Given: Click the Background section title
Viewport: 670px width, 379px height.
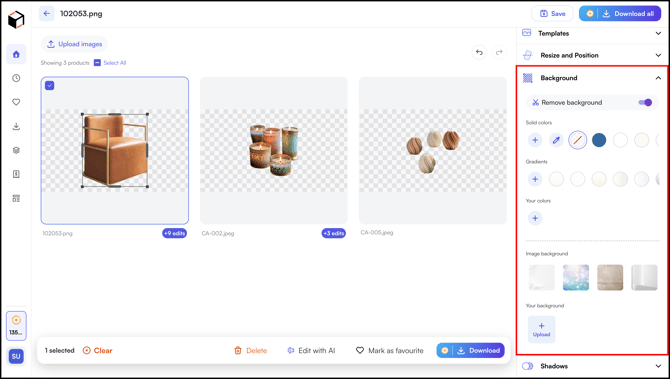Looking at the screenshot, I should (558, 78).
